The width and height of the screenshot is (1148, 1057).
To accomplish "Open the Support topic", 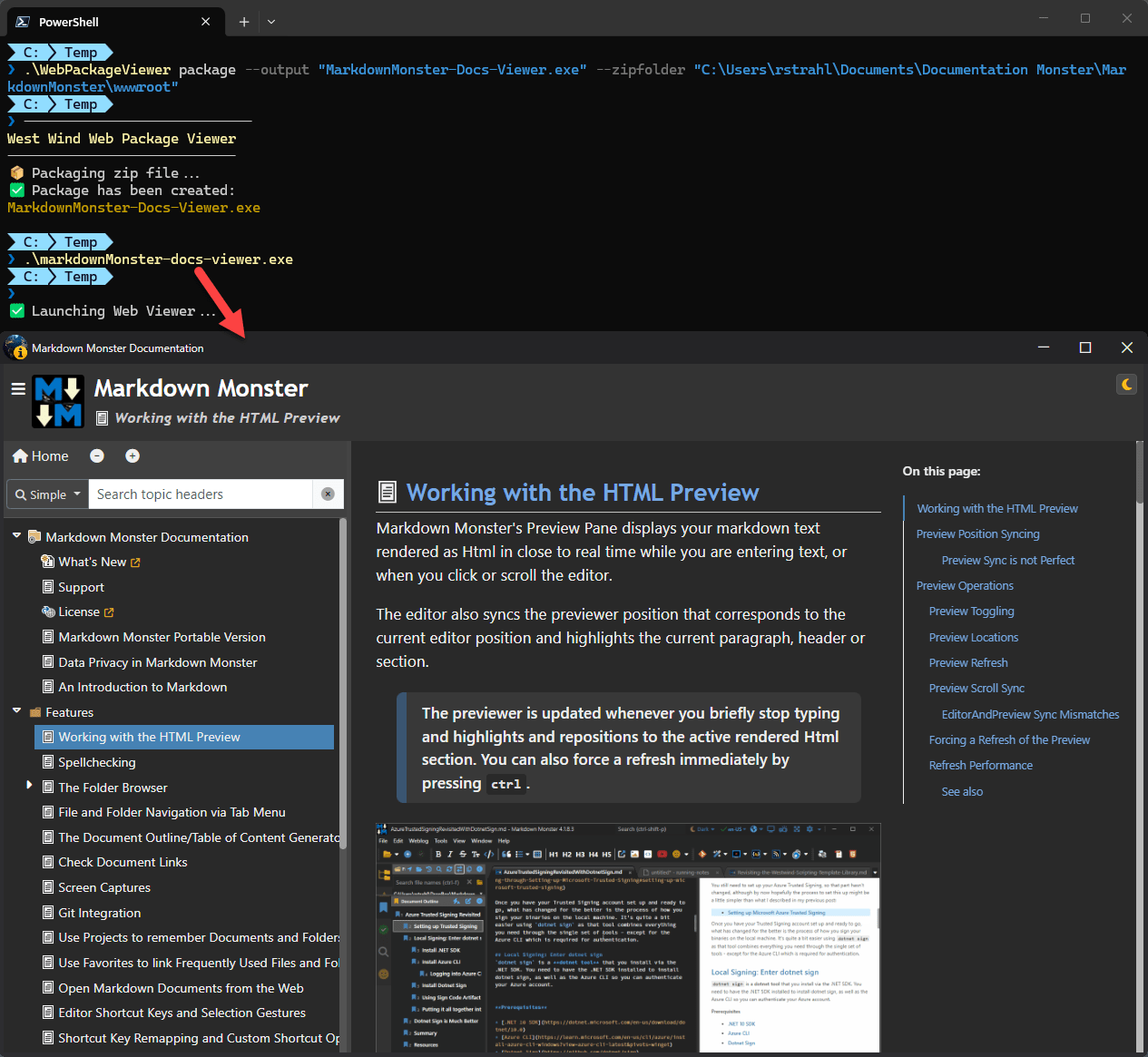I will coord(81,588).
